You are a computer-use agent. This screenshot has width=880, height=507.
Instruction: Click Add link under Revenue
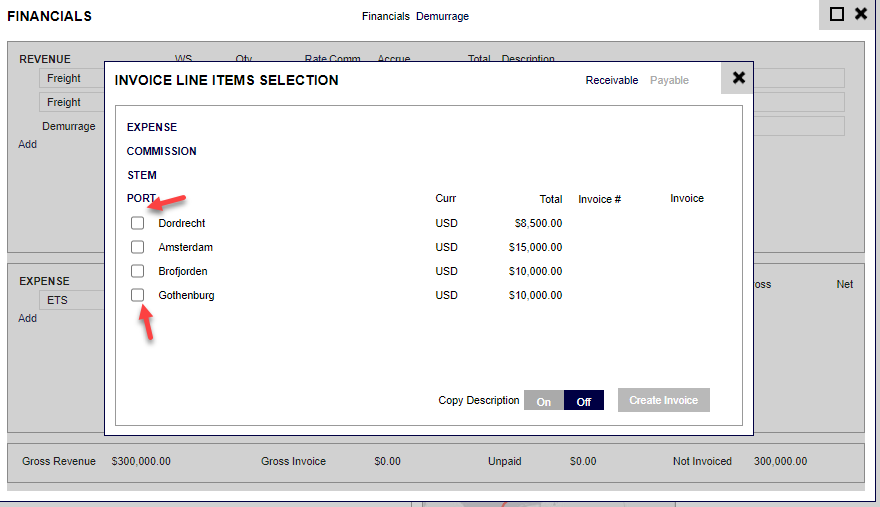[x=27, y=144]
